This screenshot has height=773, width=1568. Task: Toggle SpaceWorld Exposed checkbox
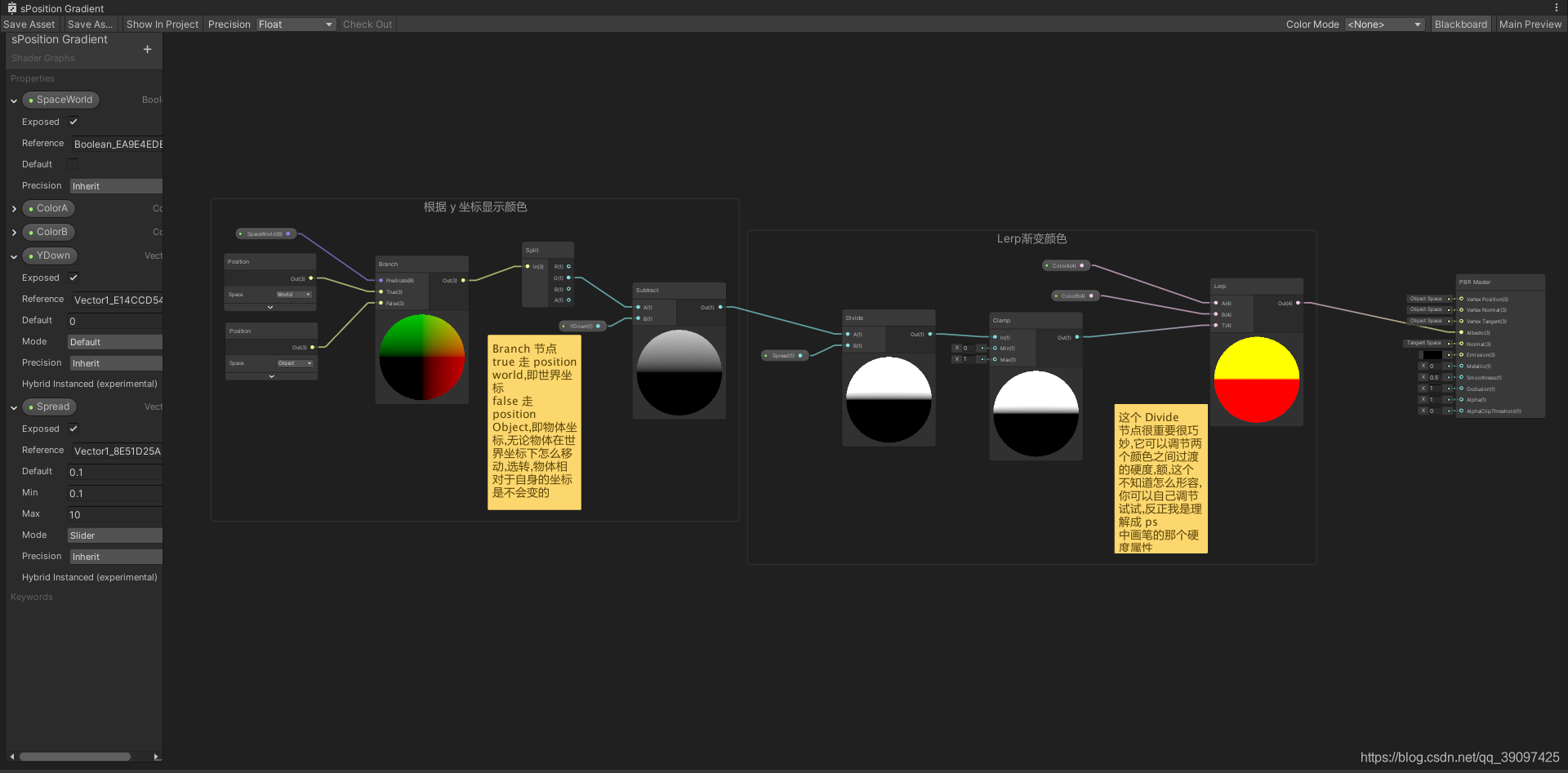(x=73, y=122)
